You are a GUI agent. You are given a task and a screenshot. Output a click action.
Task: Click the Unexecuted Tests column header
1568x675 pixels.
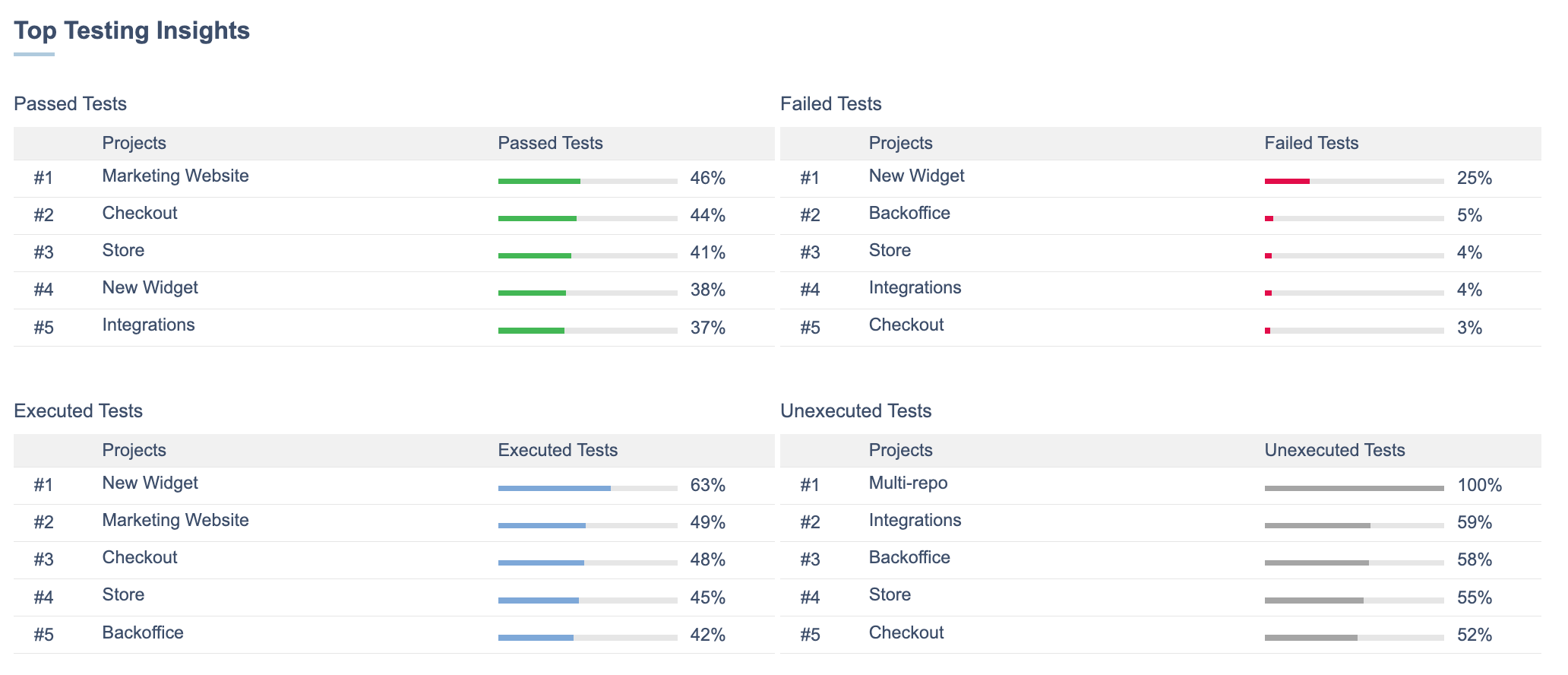coord(1334,451)
